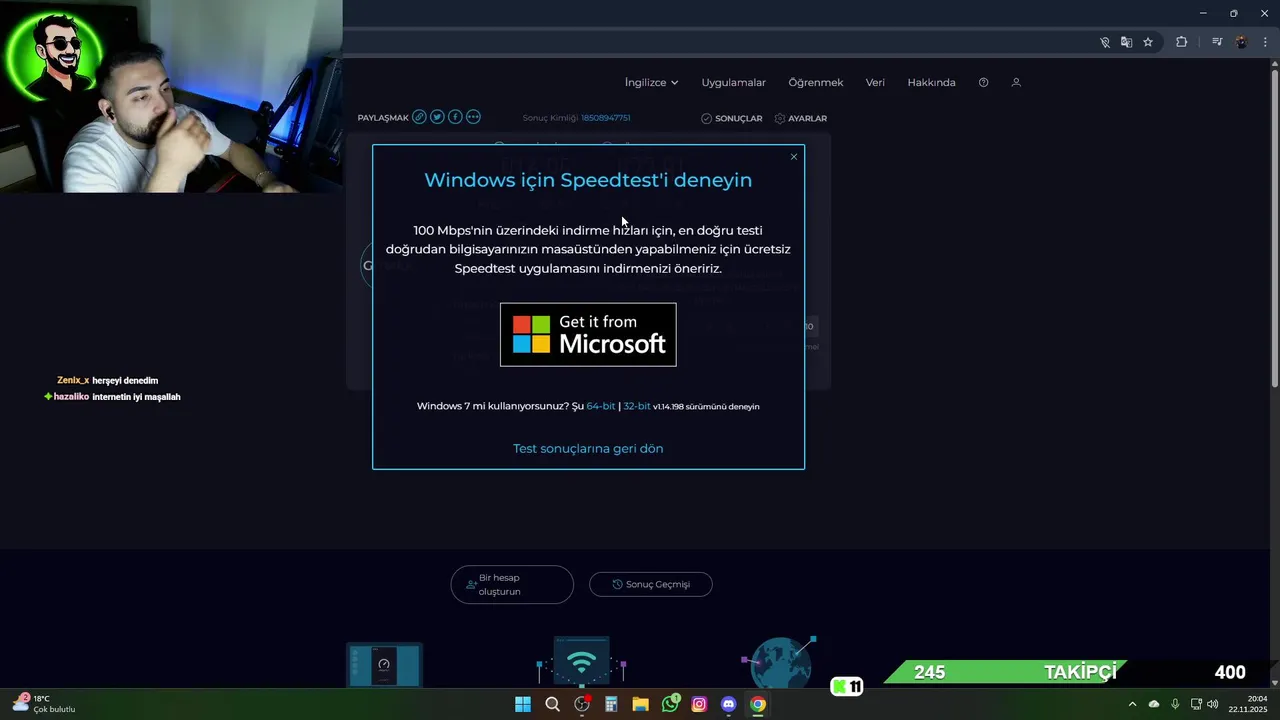Click result ID 18508947751 link
The height and width of the screenshot is (720, 1280).
(x=605, y=118)
